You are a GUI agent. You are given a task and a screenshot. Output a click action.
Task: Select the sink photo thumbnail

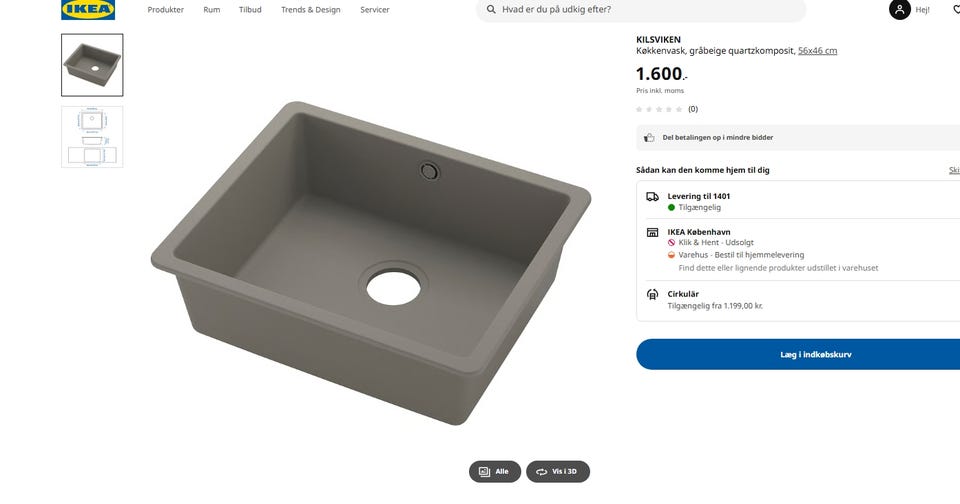coord(92,65)
